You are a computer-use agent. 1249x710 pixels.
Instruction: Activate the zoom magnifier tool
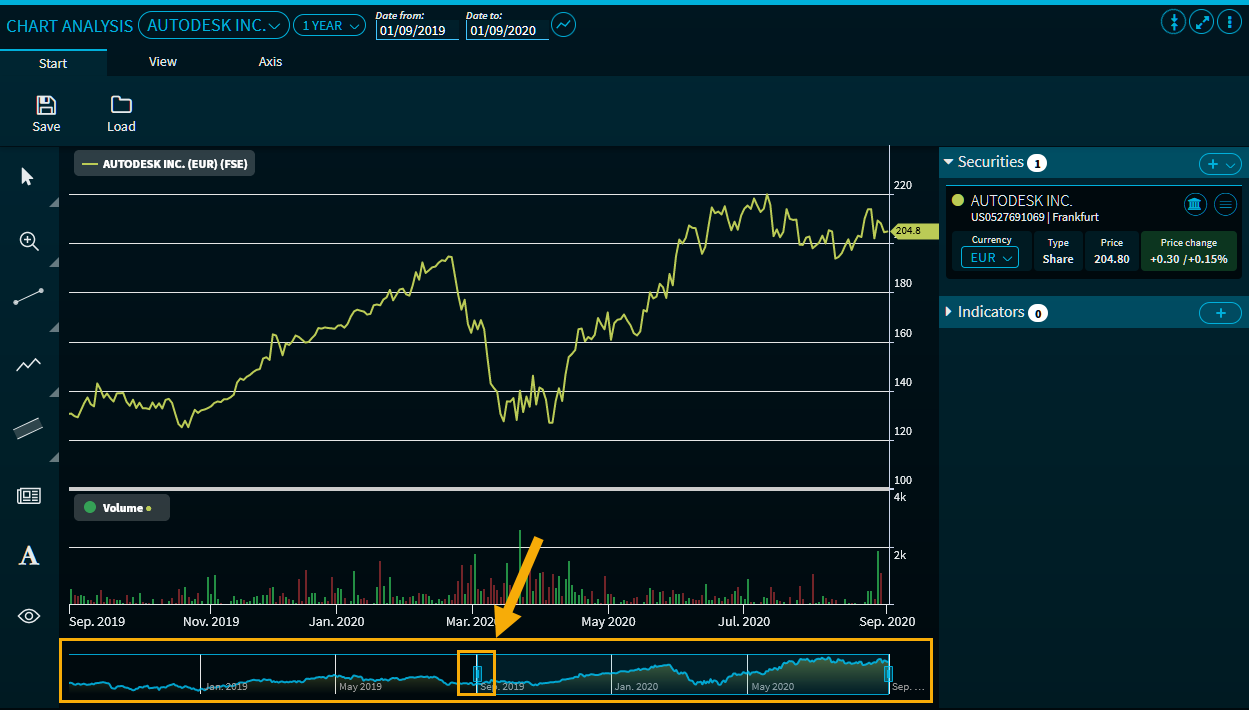point(29,241)
